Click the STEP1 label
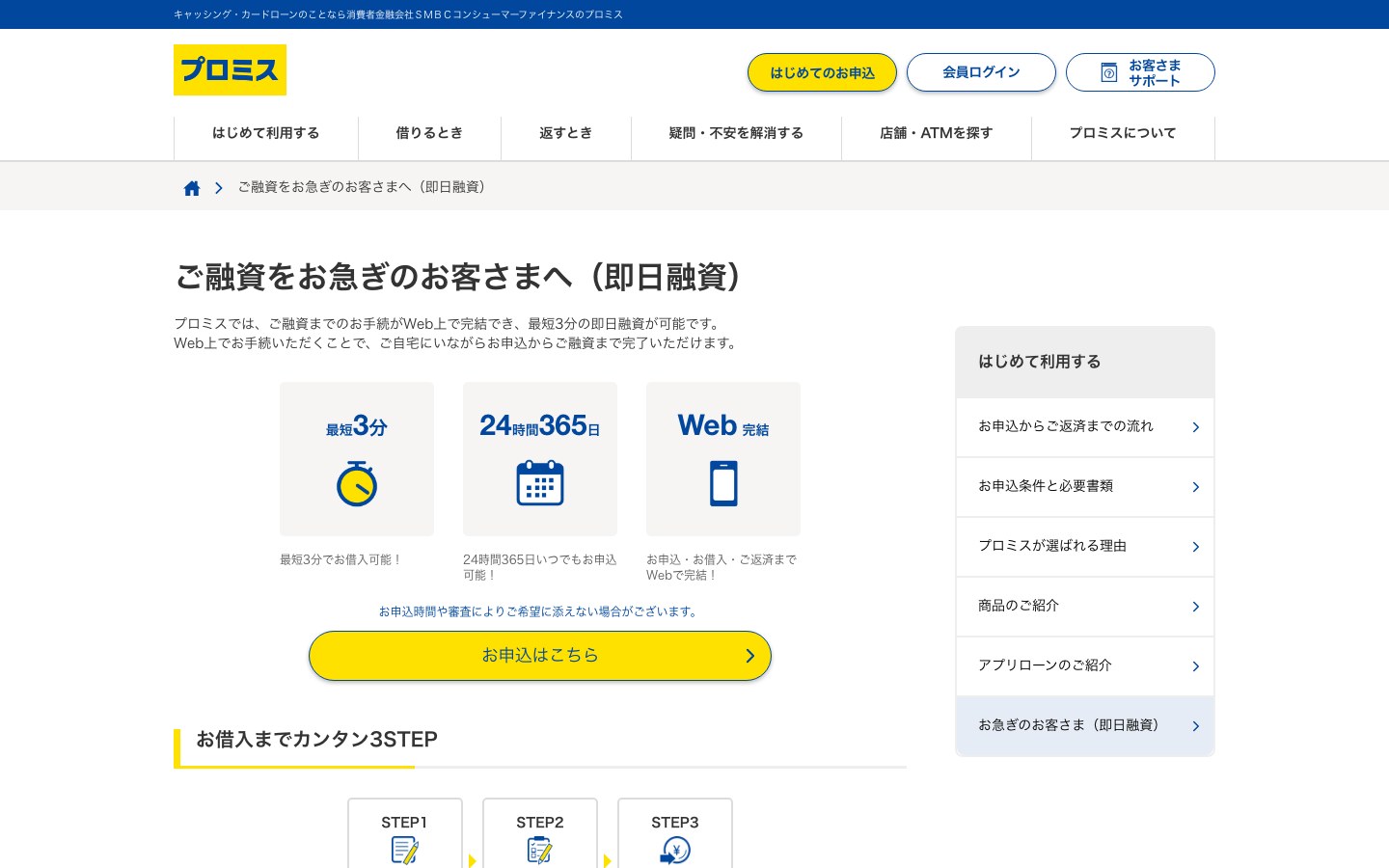Image resolution: width=1389 pixels, height=868 pixels. point(404,823)
